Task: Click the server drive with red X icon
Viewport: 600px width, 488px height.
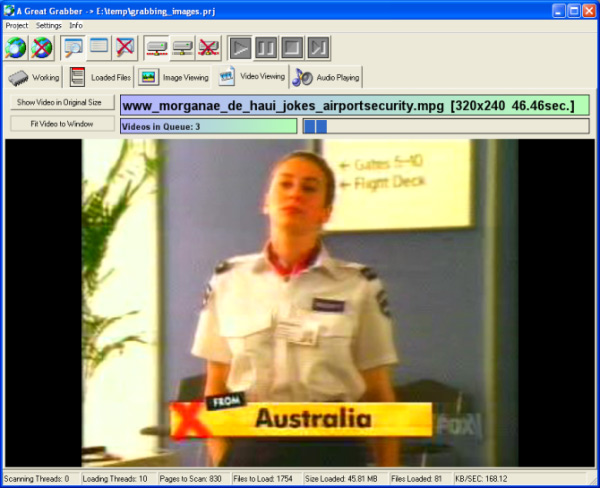Action: [208, 47]
